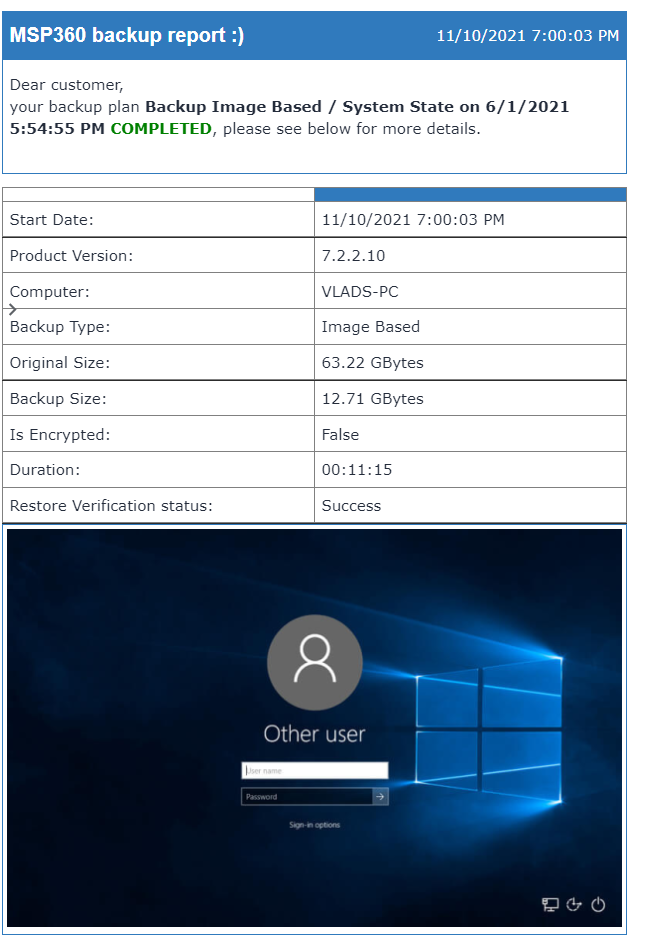Click the Other user avatar icon
The width and height of the screenshot is (659, 941).
pyautogui.click(x=314, y=662)
